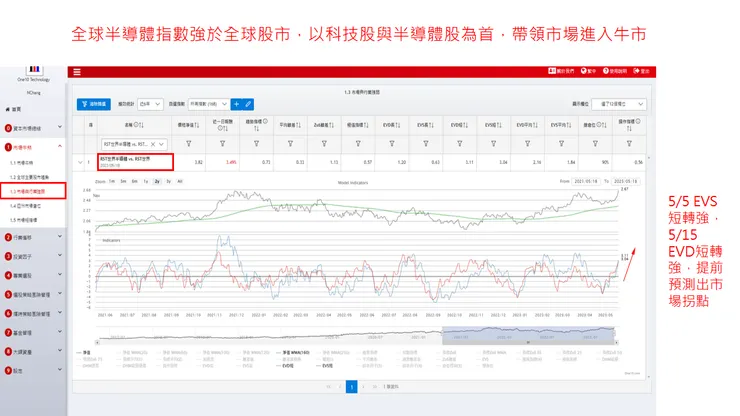Open sidebar submenu item 1.1
Image resolution: width=740 pixels, height=416 pixels.
click(x=22, y=163)
